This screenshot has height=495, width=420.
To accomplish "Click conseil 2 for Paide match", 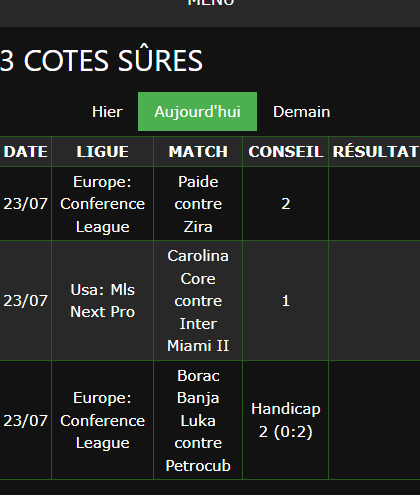I will point(286,204).
